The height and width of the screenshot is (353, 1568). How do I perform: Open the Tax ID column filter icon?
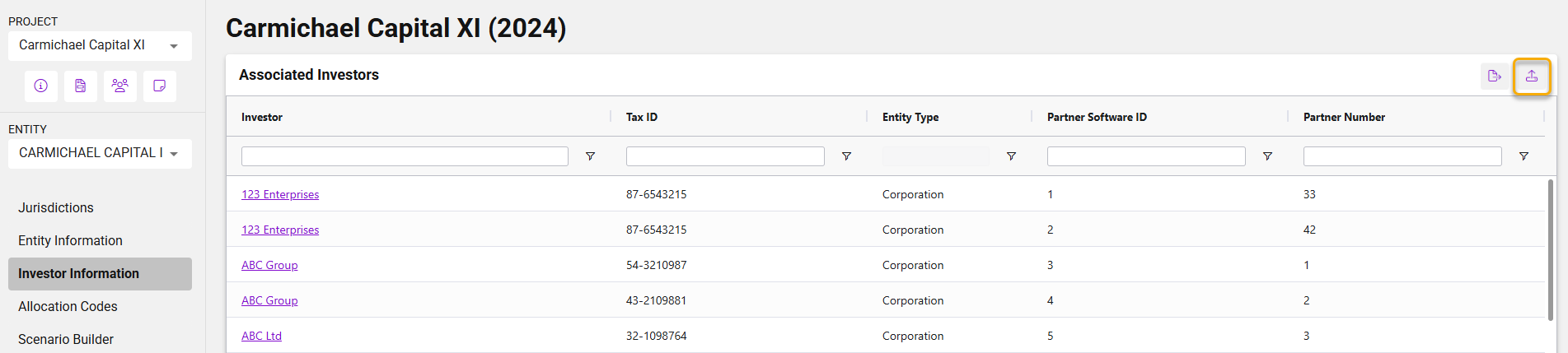(846, 156)
